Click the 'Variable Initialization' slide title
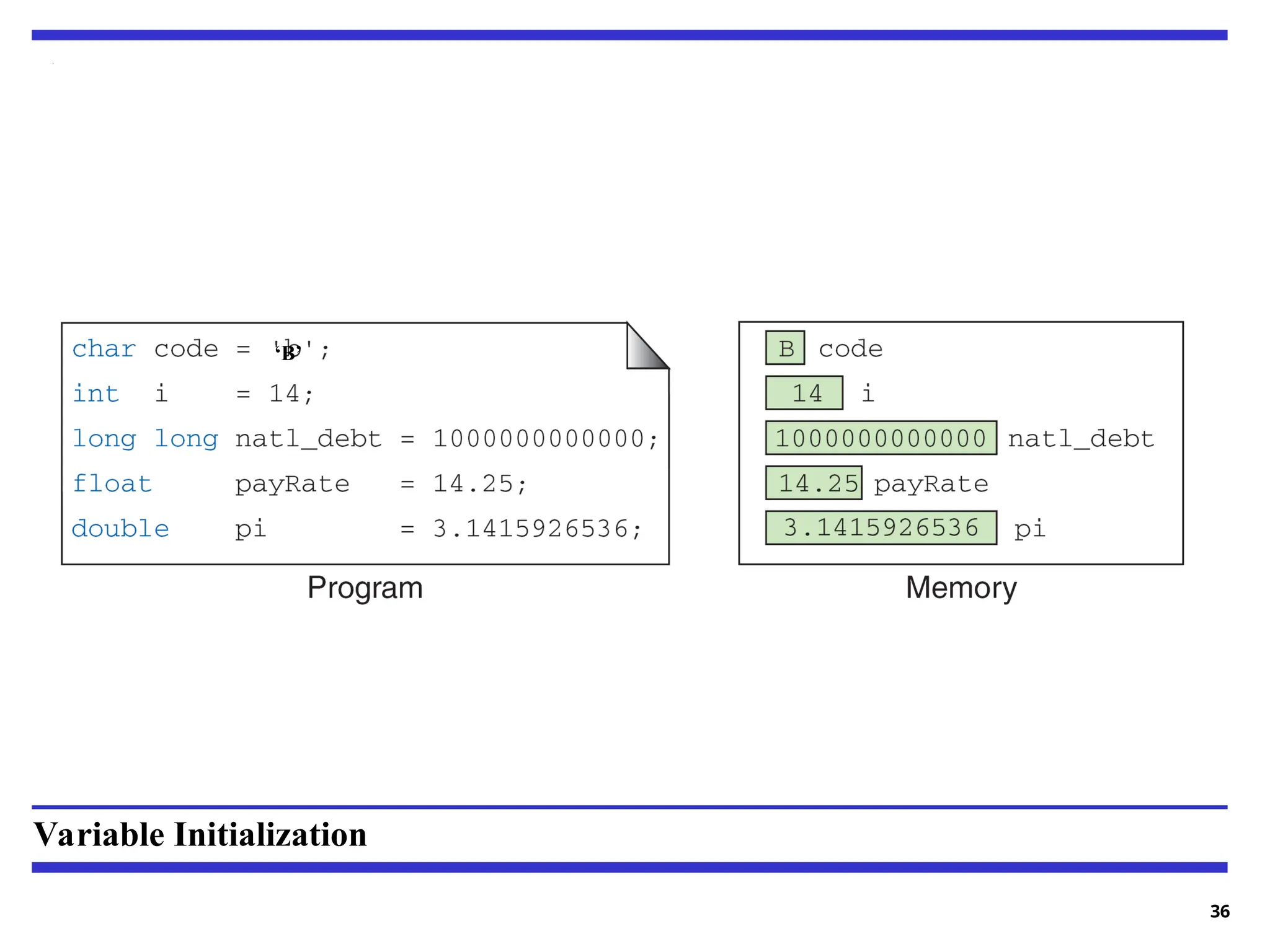 point(200,834)
